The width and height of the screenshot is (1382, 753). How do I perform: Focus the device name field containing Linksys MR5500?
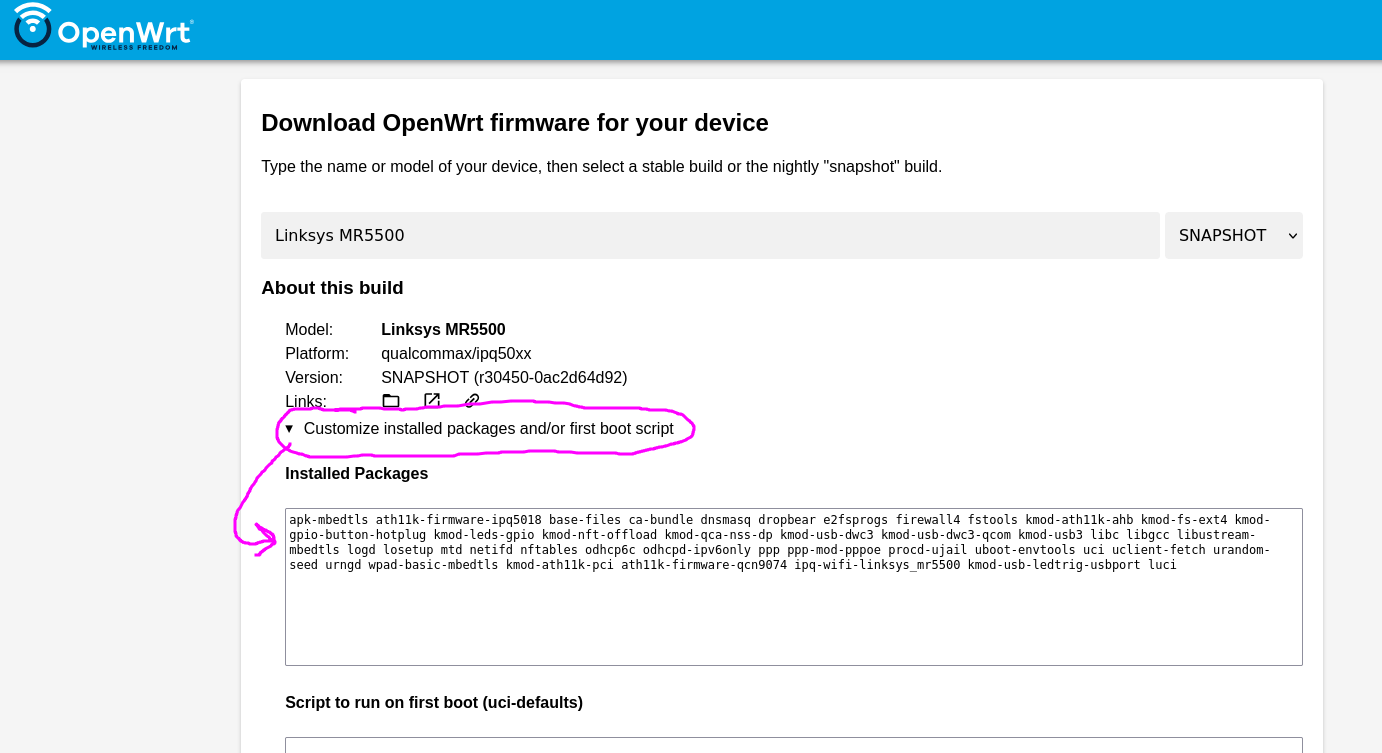point(710,236)
